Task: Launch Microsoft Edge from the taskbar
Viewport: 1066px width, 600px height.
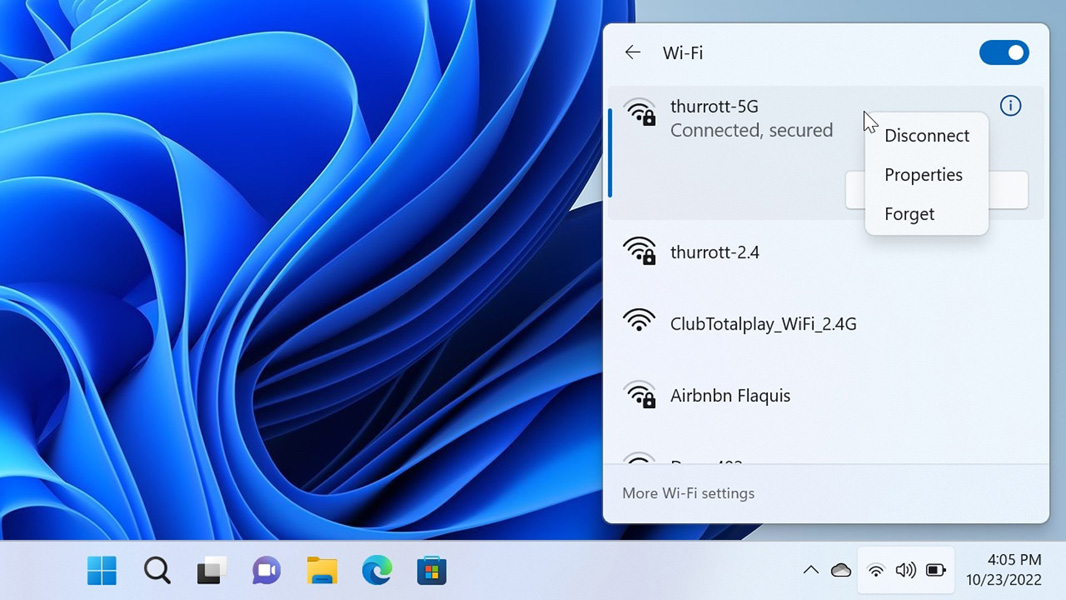Action: click(x=377, y=571)
